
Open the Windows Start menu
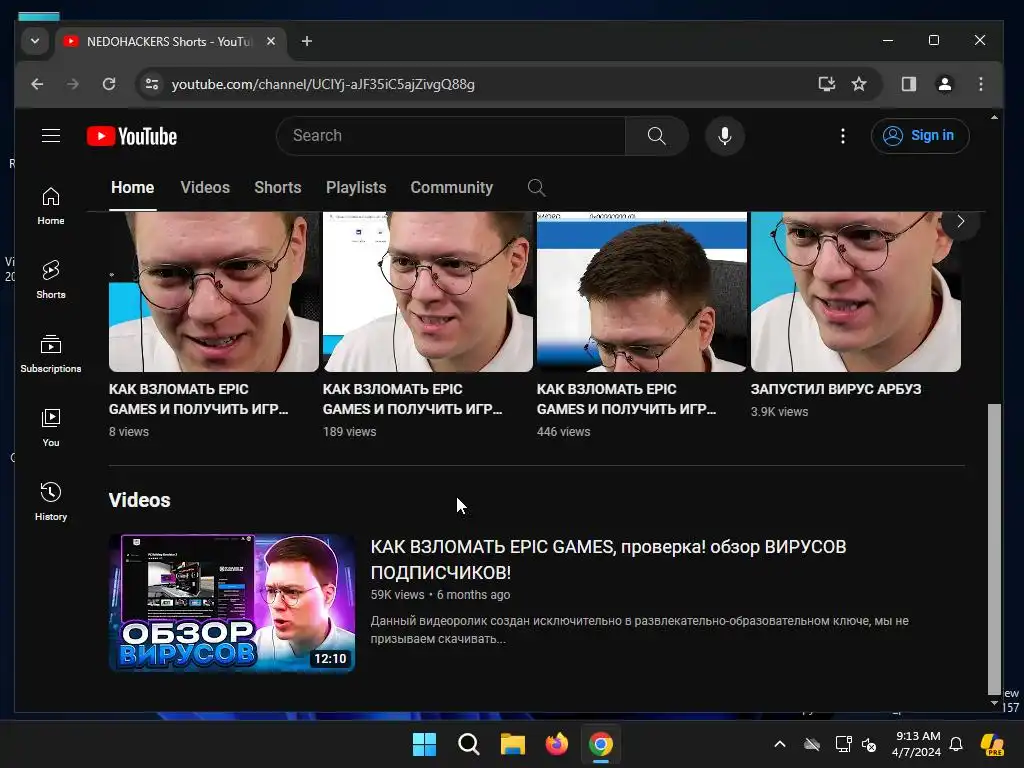pos(424,744)
